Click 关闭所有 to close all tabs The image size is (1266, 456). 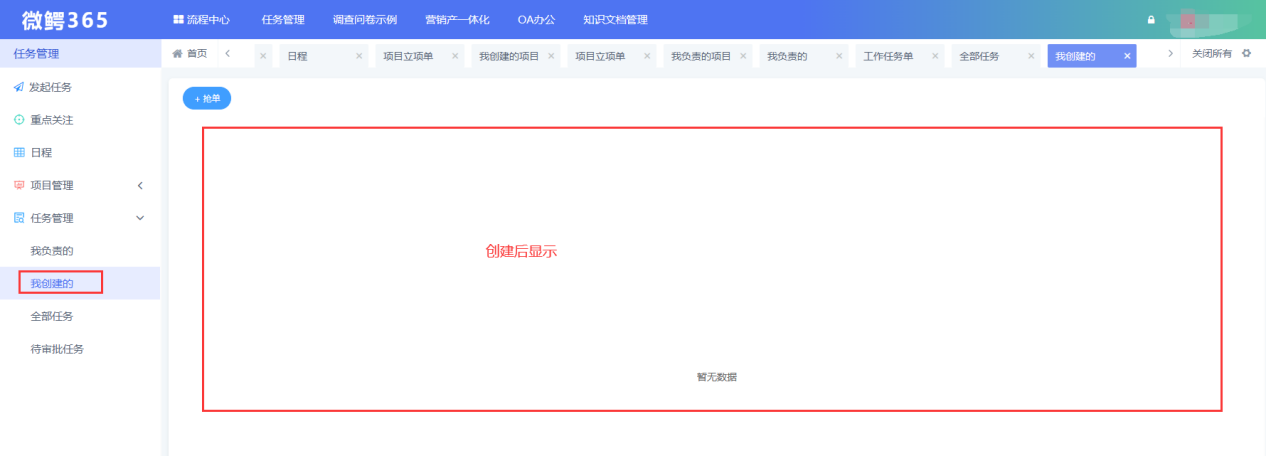click(1211, 54)
